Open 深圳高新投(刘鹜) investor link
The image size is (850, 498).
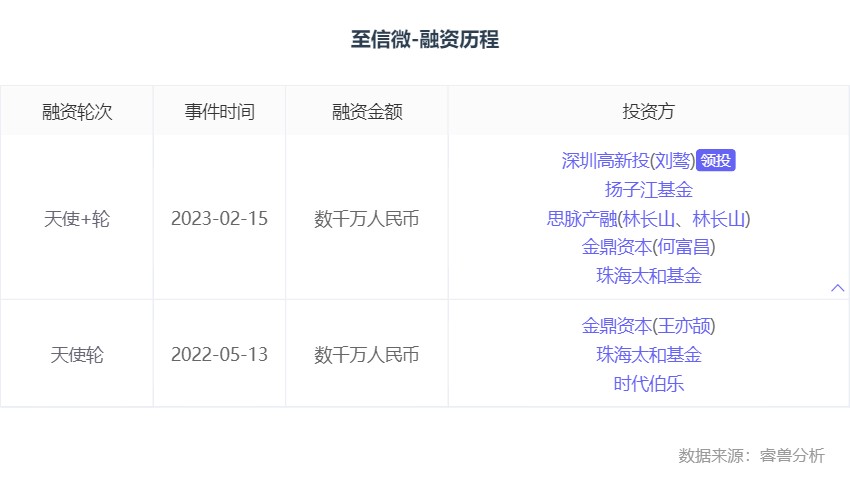(627, 161)
